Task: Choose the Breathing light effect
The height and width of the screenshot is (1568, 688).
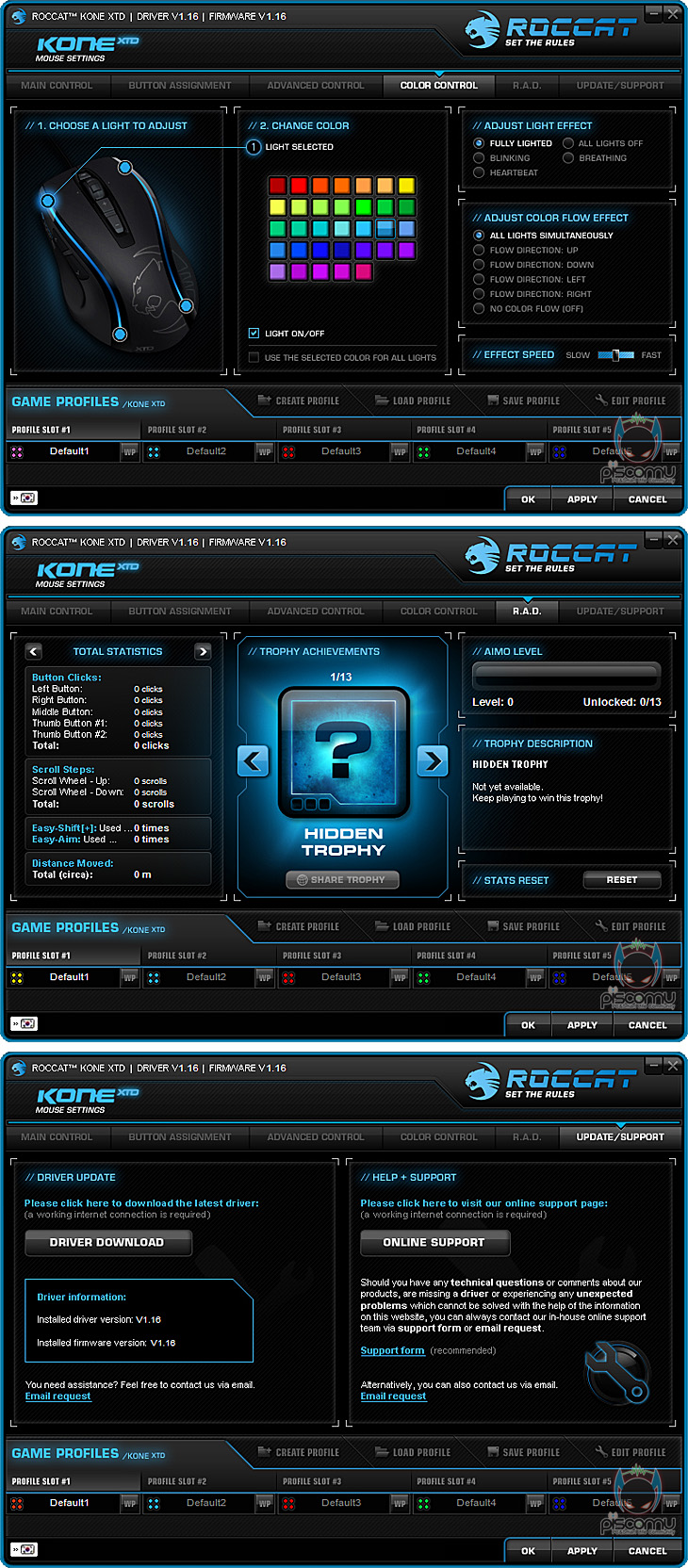Action: [x=568, y=158]
